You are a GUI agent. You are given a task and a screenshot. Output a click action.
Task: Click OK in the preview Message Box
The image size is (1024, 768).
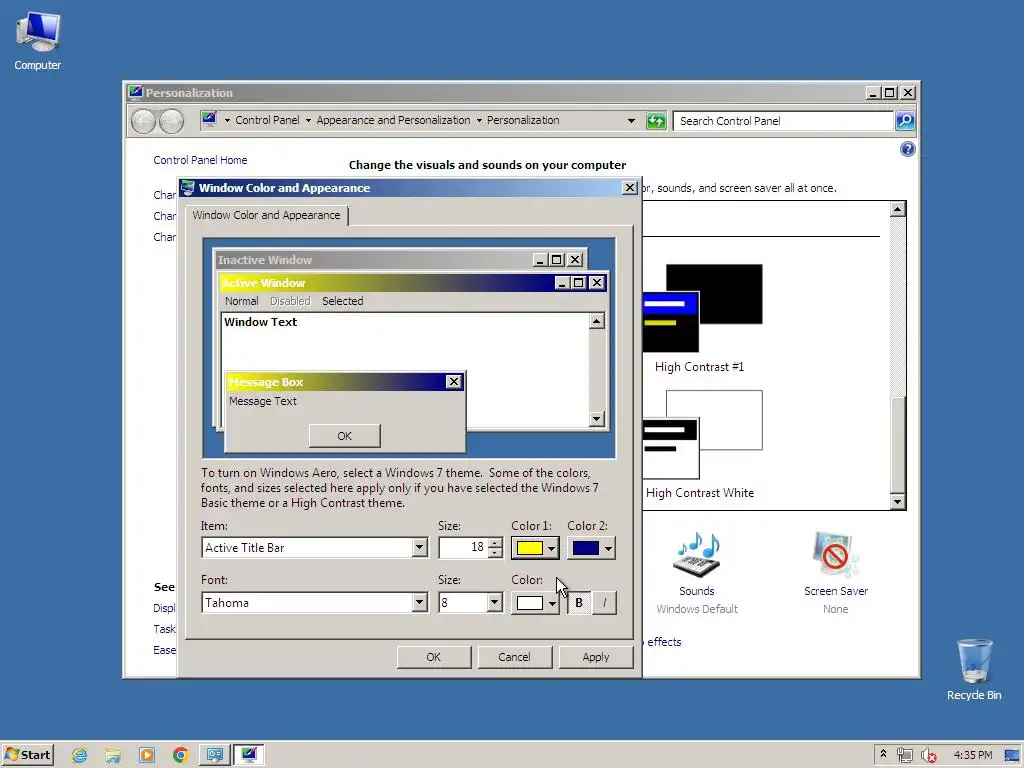point(344,436)
